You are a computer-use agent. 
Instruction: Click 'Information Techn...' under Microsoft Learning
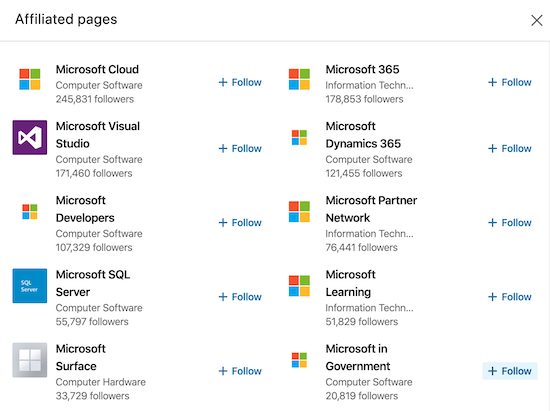369,308
